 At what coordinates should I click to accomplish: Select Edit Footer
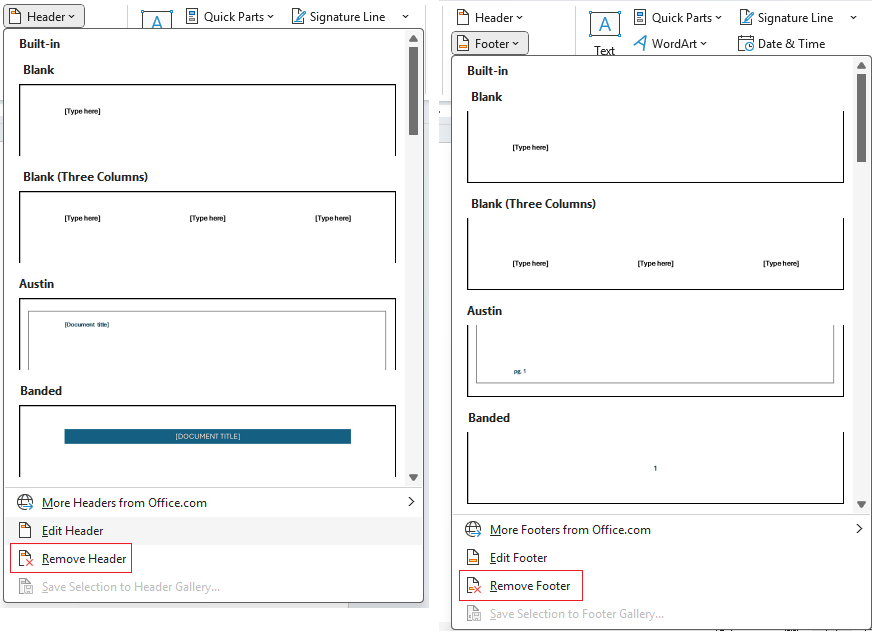coord(516,557)
